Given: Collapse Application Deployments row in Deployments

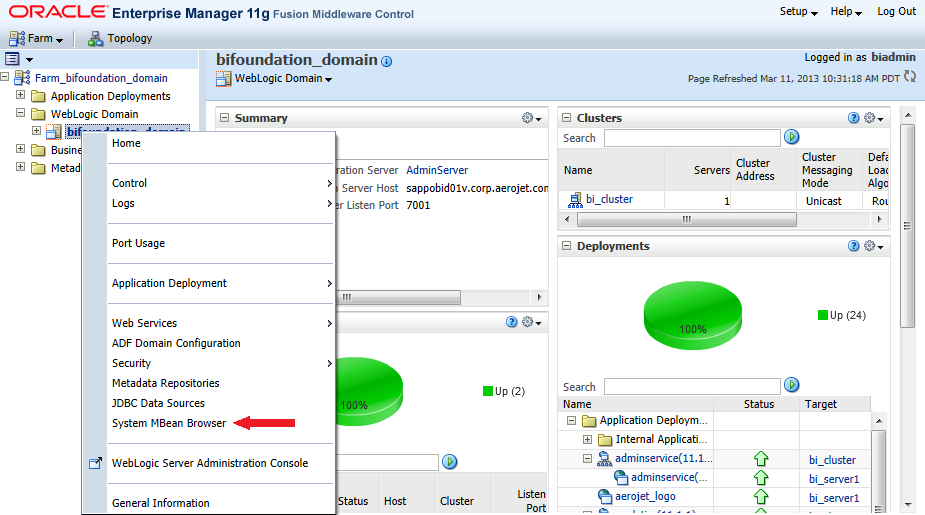Looking at the screenshot, I should (x=571, y=421).
